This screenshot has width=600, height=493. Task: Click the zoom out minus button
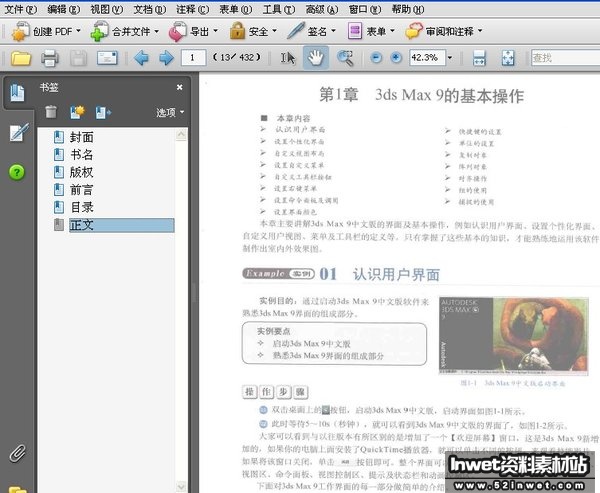(x=376, y=58)
